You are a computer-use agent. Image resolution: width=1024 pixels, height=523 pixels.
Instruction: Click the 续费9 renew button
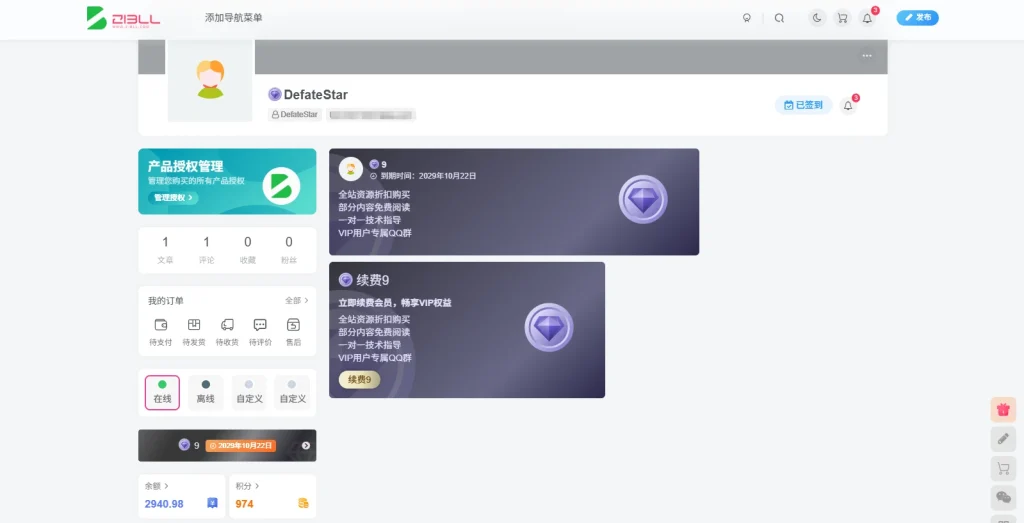coord(359,380)
